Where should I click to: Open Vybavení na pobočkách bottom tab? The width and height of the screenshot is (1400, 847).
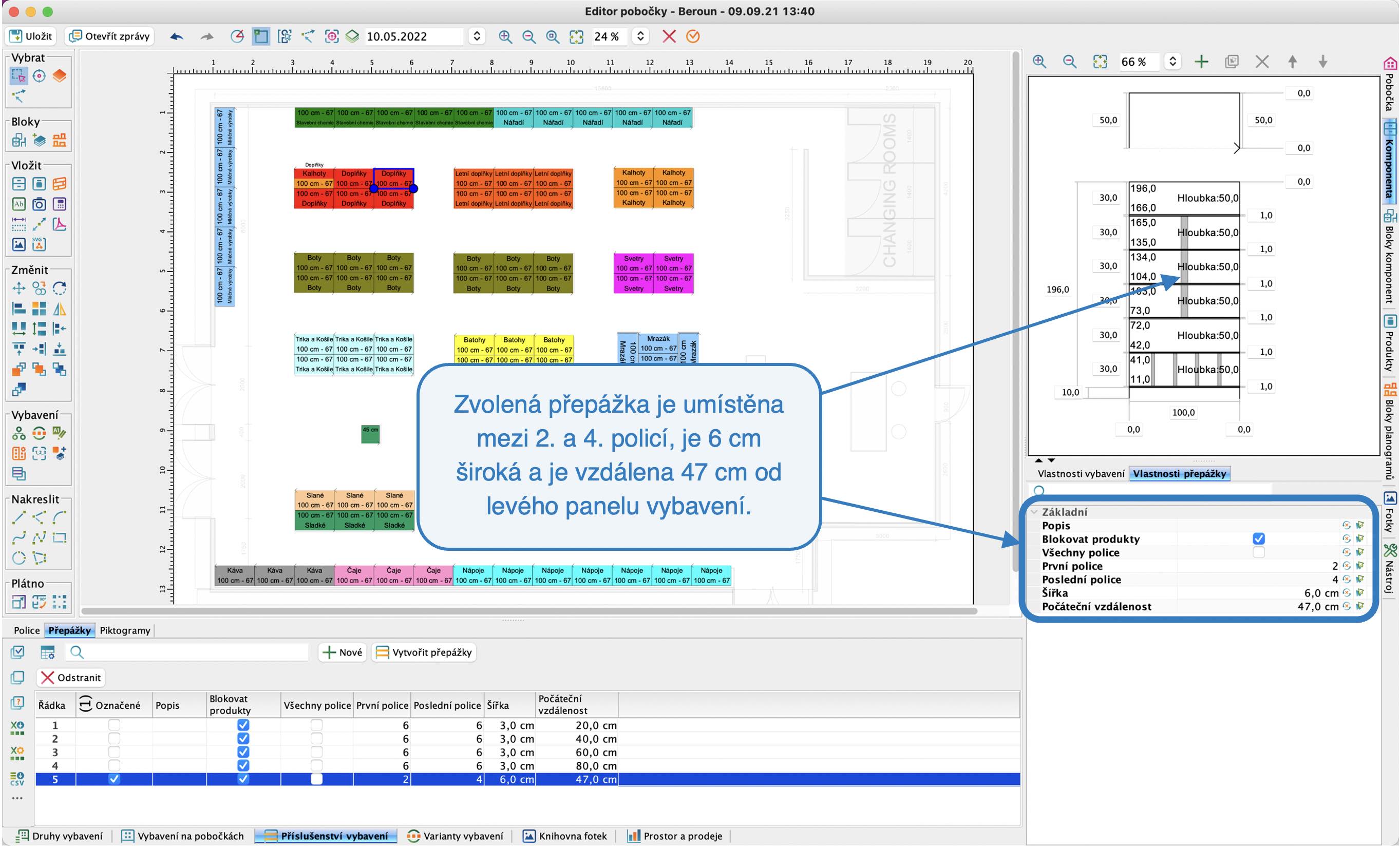pyautogui.click(x=183, y=836)
